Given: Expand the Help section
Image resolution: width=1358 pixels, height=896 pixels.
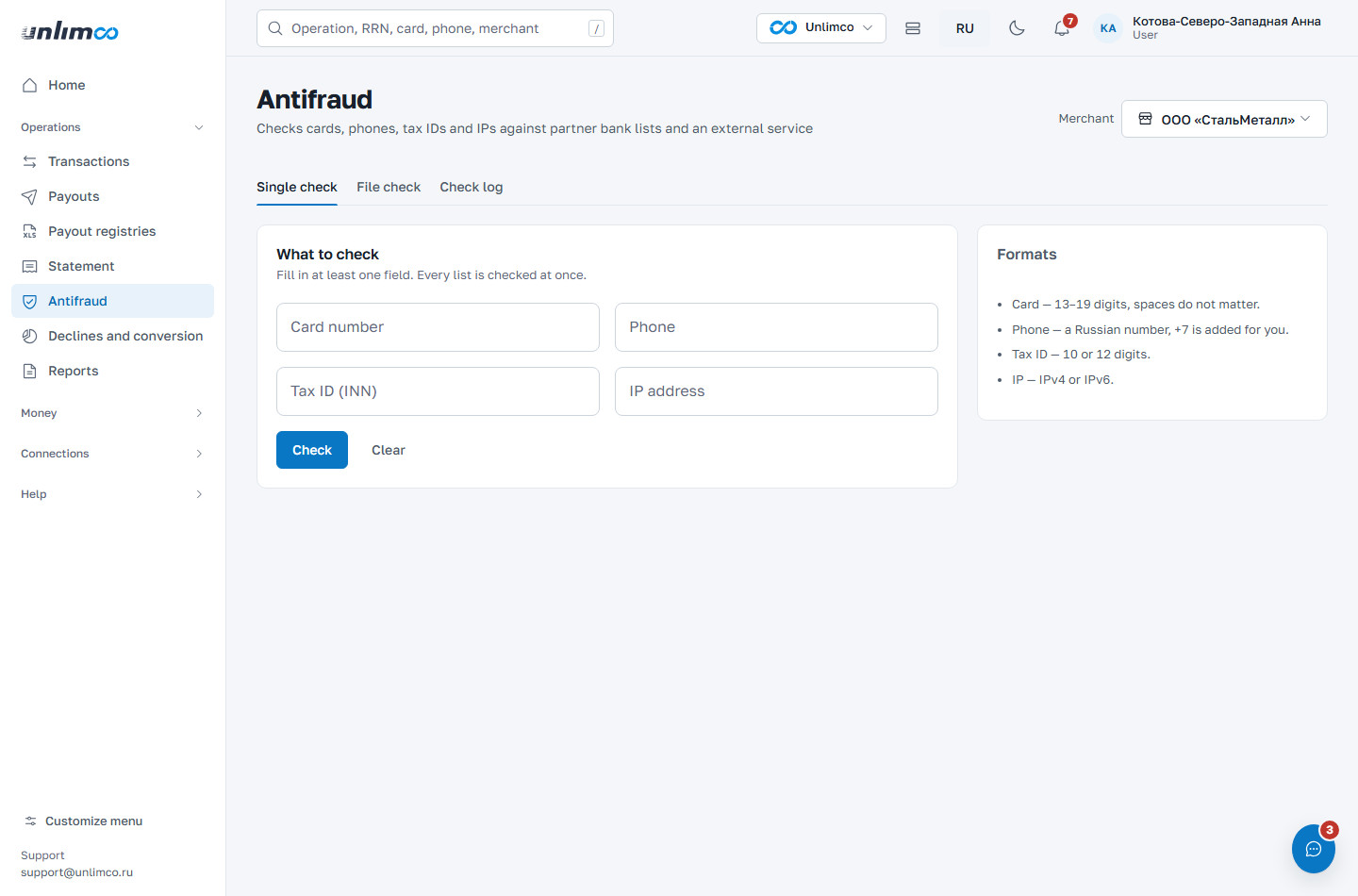Looking at the screenshot, I should (x=112, y=494).
